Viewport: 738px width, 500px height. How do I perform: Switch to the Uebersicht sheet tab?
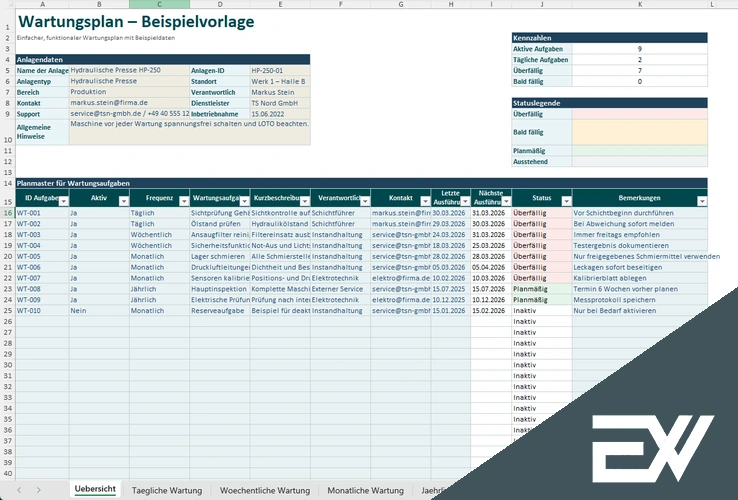coord(95,489)
